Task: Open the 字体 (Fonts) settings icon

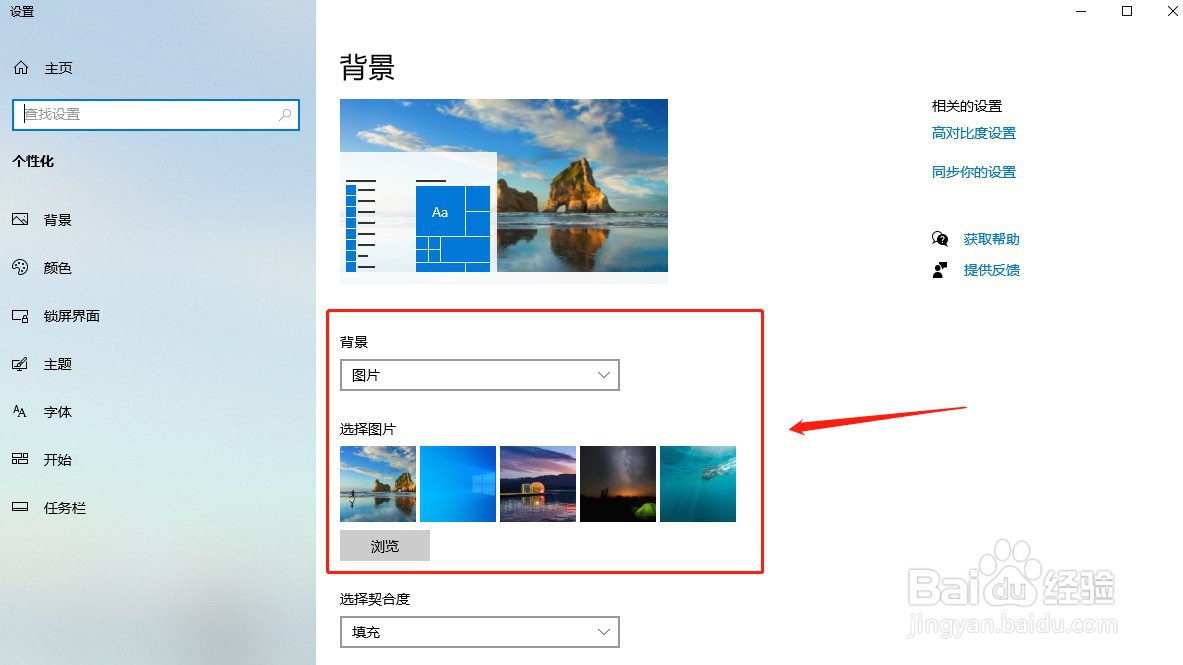Action: (x=20, y=411)
